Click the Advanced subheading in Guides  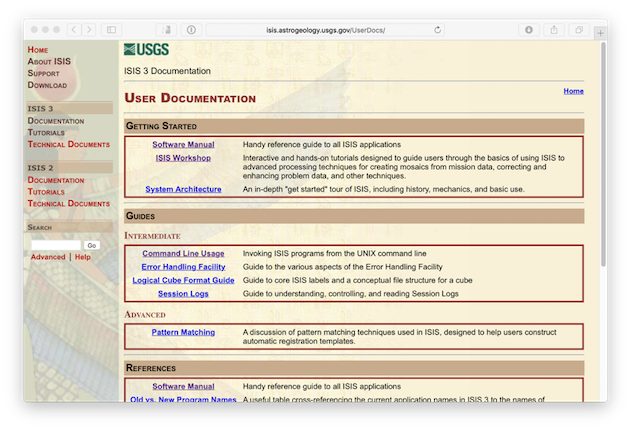tap(145, 315)
